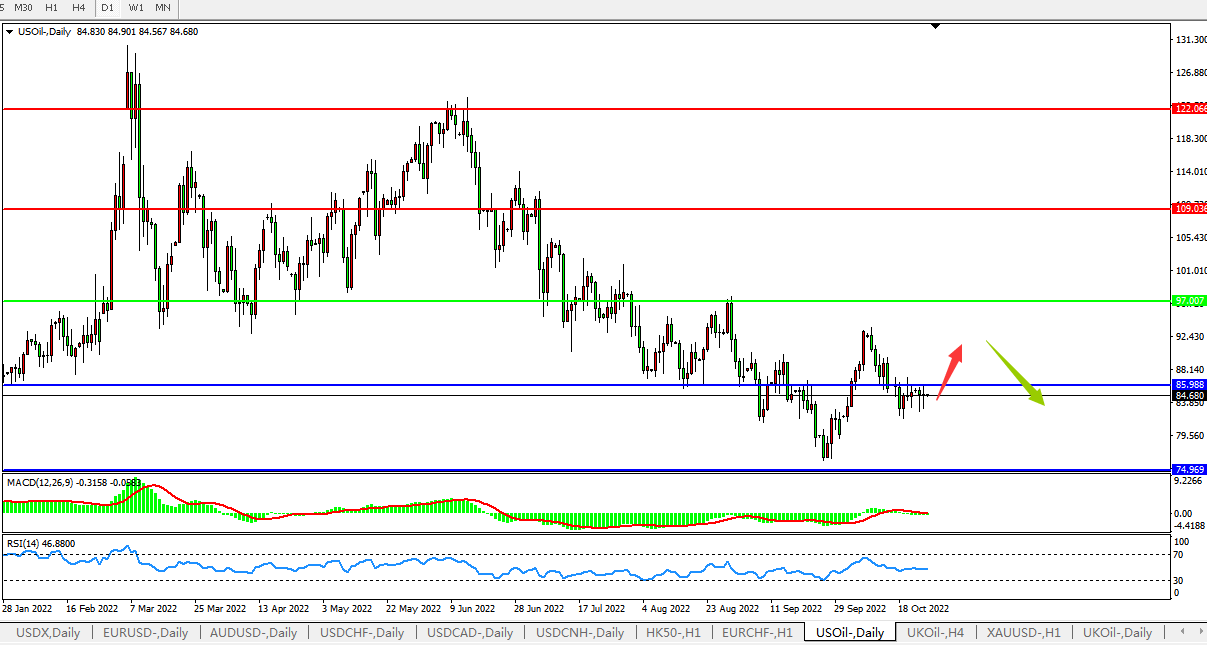
Task: Switch timeframe to H1
Action: click(51, 8)
